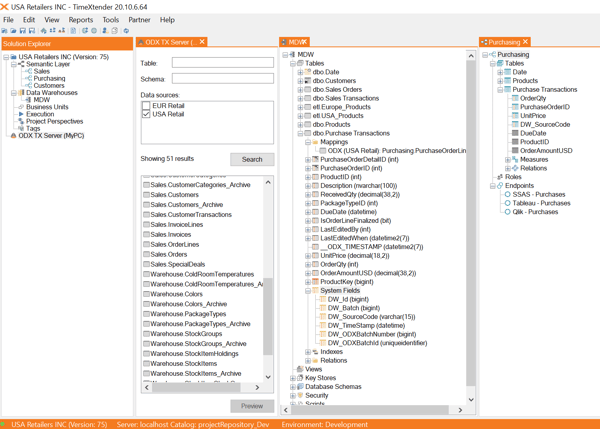Open the Tools menu
Image resolution: width=600 pixels, height=429 pixels.
(x=111, y=20)
